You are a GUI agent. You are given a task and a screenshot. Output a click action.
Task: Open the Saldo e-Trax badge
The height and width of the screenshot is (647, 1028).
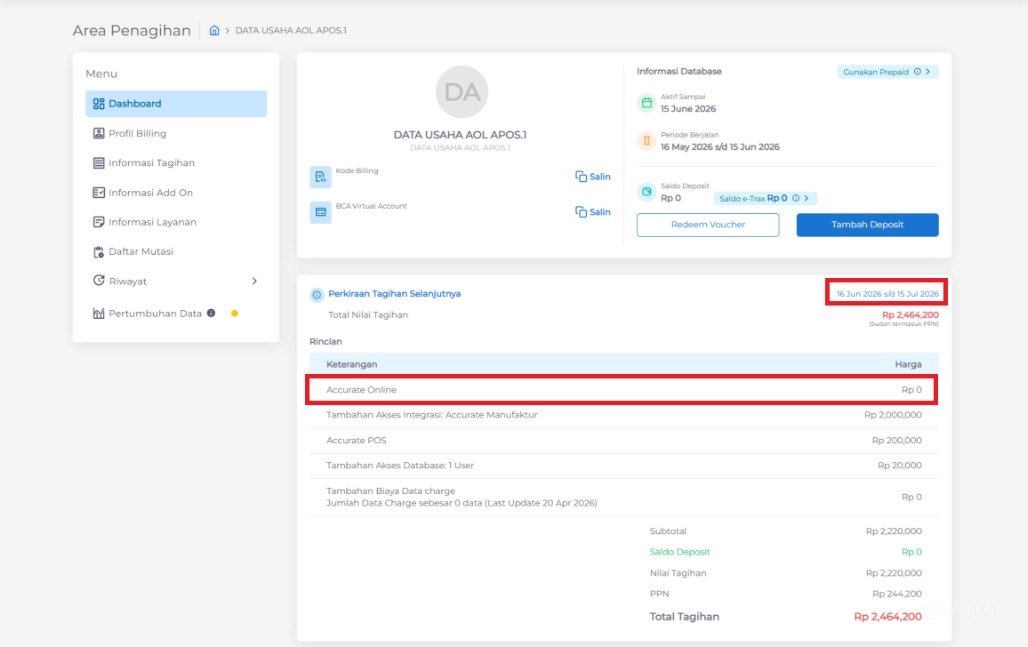click(x=765, y=198)
